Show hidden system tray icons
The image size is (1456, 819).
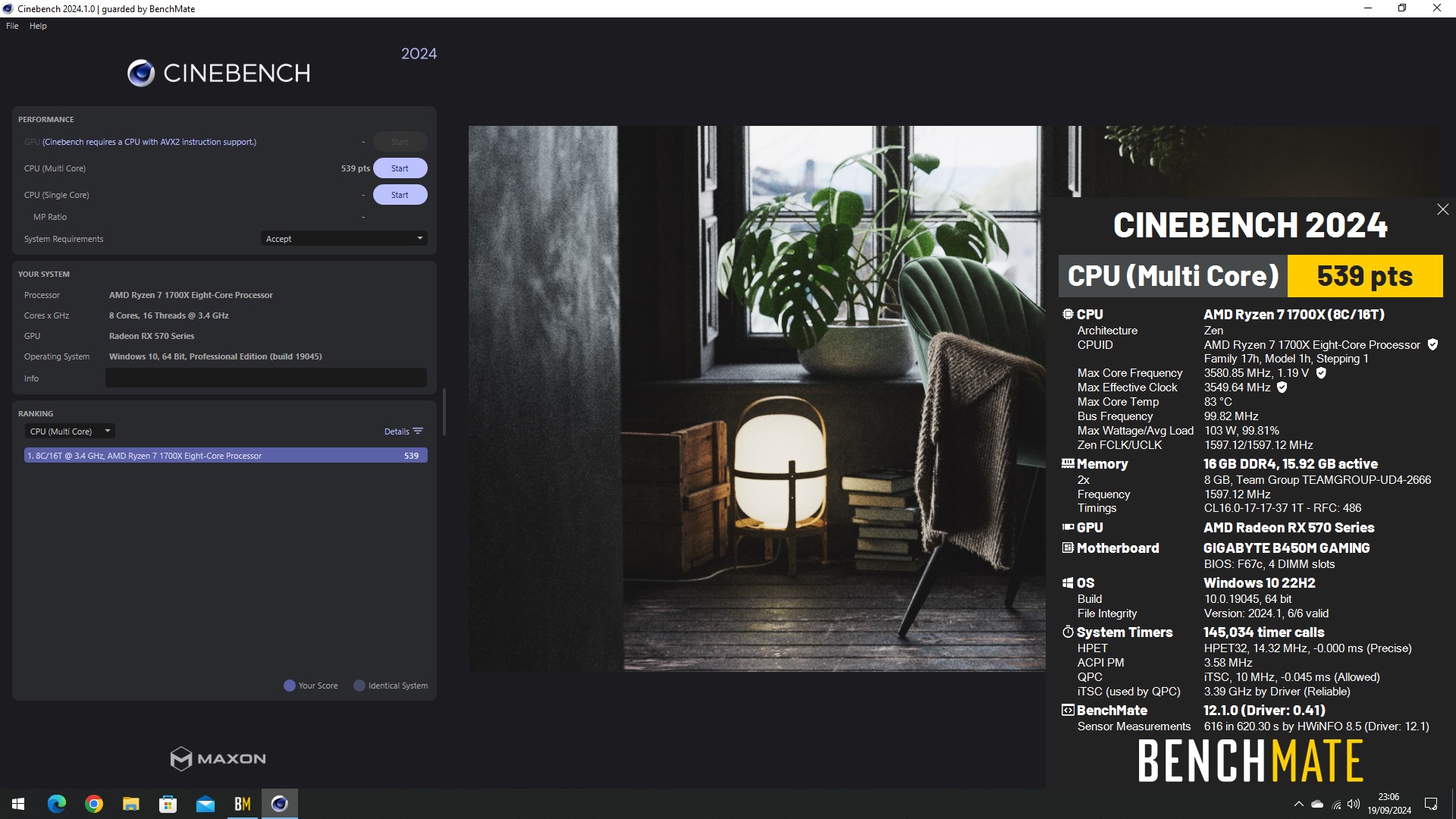click(1298, 804)
